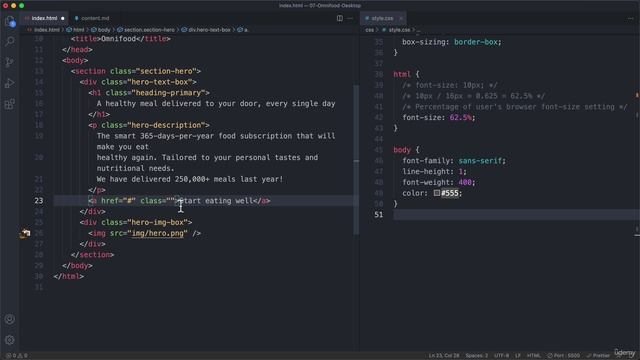
Task: Click the LF end-of-line status item
Action: pos(518,356)
